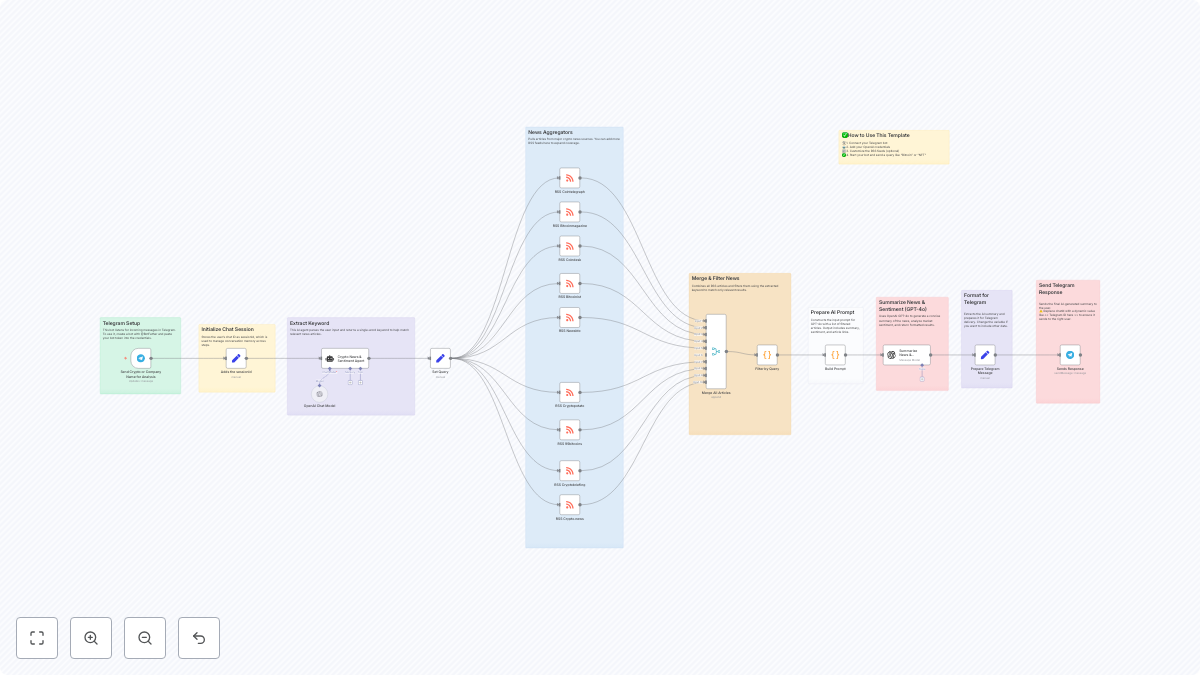Fit the workflow to the screen

(x=37, y=638)
